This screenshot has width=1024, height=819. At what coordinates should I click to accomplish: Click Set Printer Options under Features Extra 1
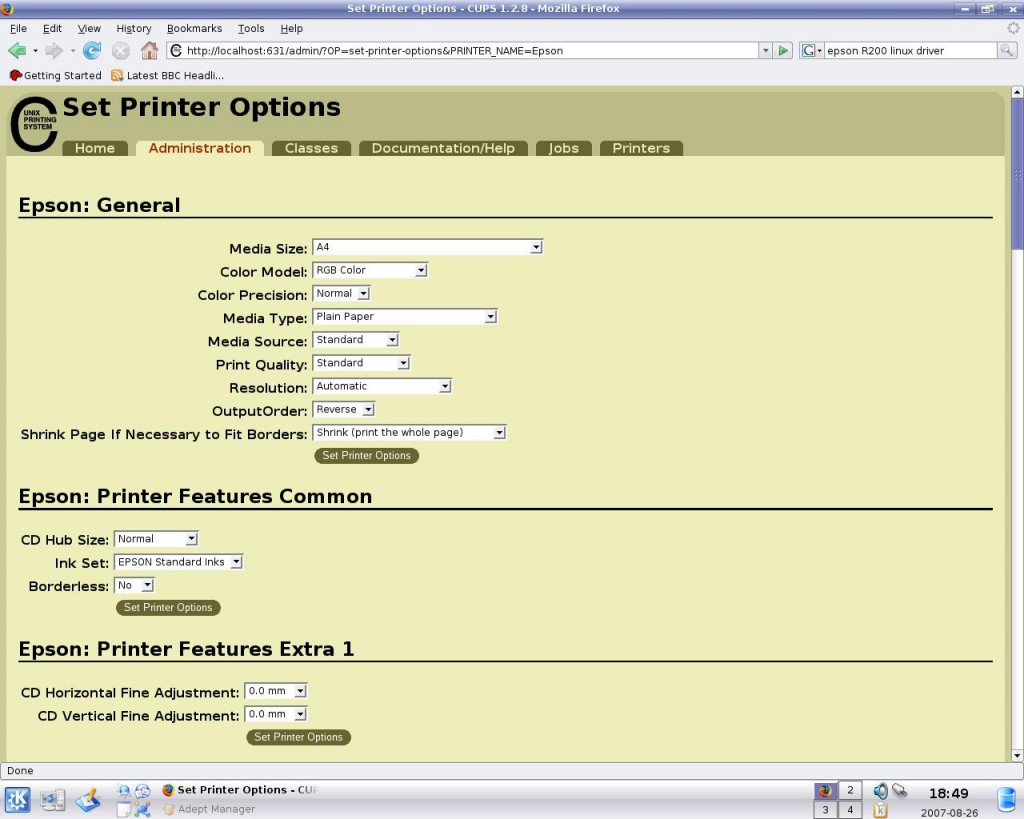coord(298,737)
